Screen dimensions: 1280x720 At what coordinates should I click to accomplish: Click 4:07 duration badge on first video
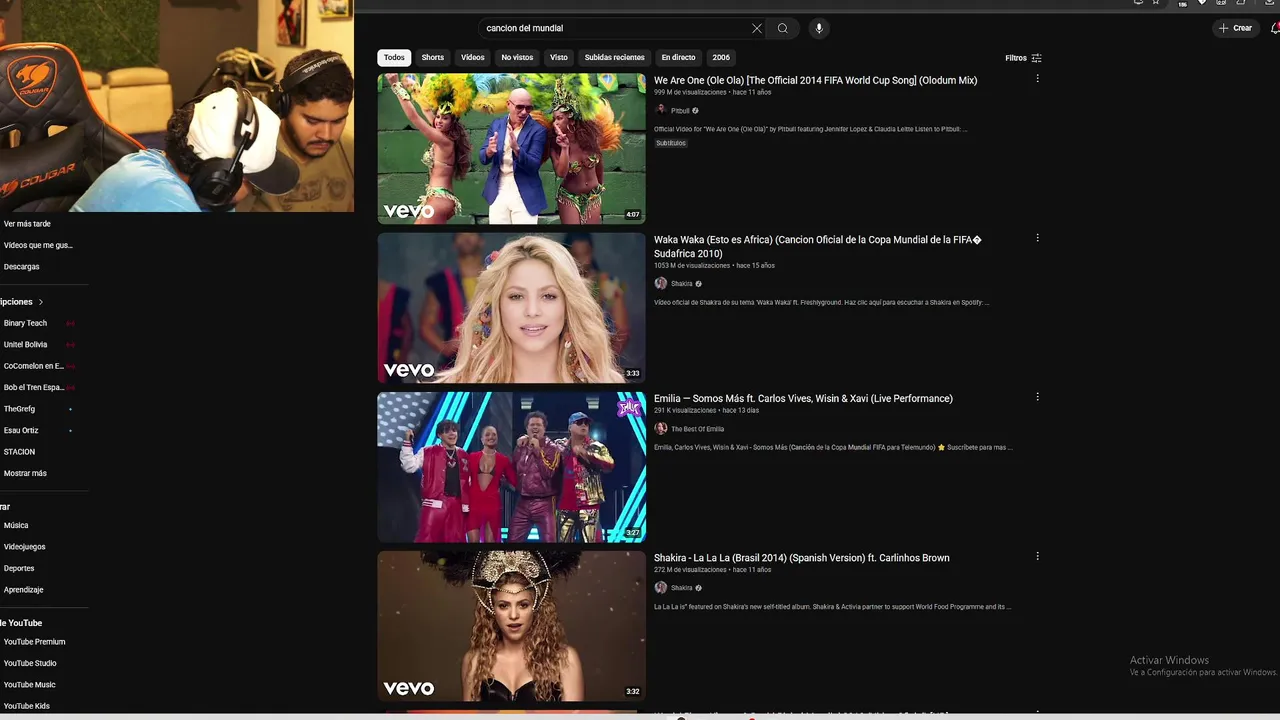632,214
